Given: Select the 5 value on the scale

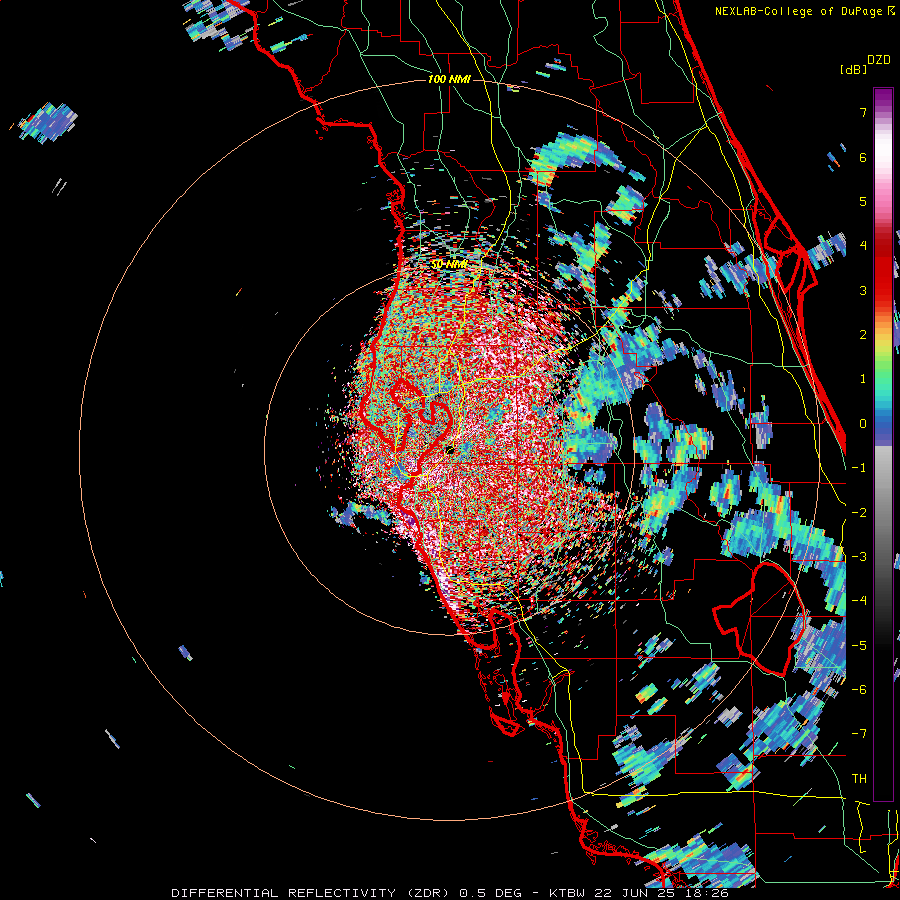Looking at the screenshot, I should (863, 201).
